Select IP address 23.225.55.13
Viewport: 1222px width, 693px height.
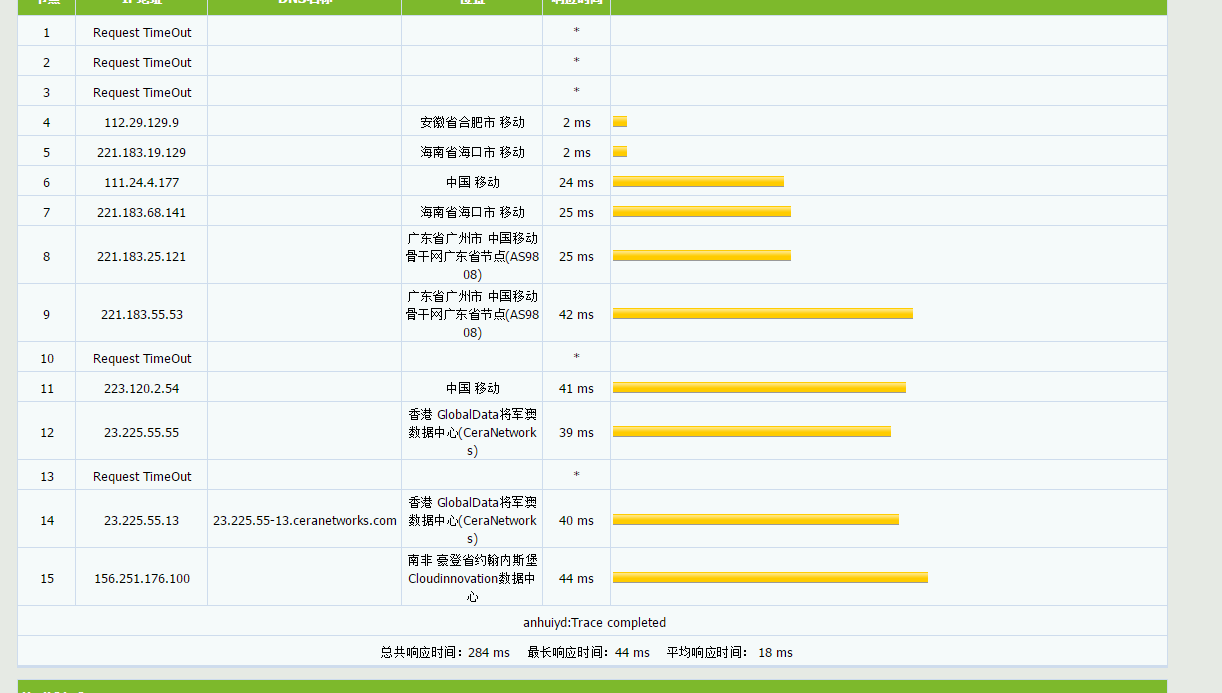tap(142, 520)
